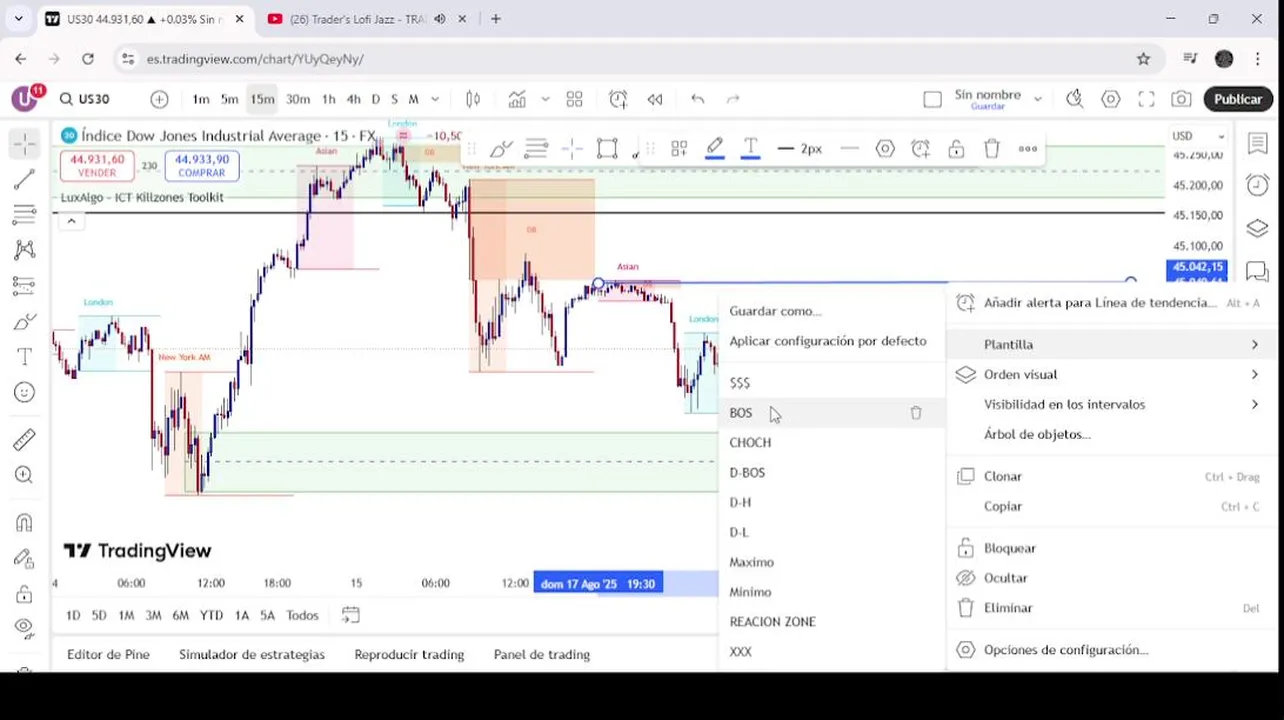Open the Indicators menu
Image resolution: width=1284 pixels, height=720 pixels.
(x=517, y=99)
